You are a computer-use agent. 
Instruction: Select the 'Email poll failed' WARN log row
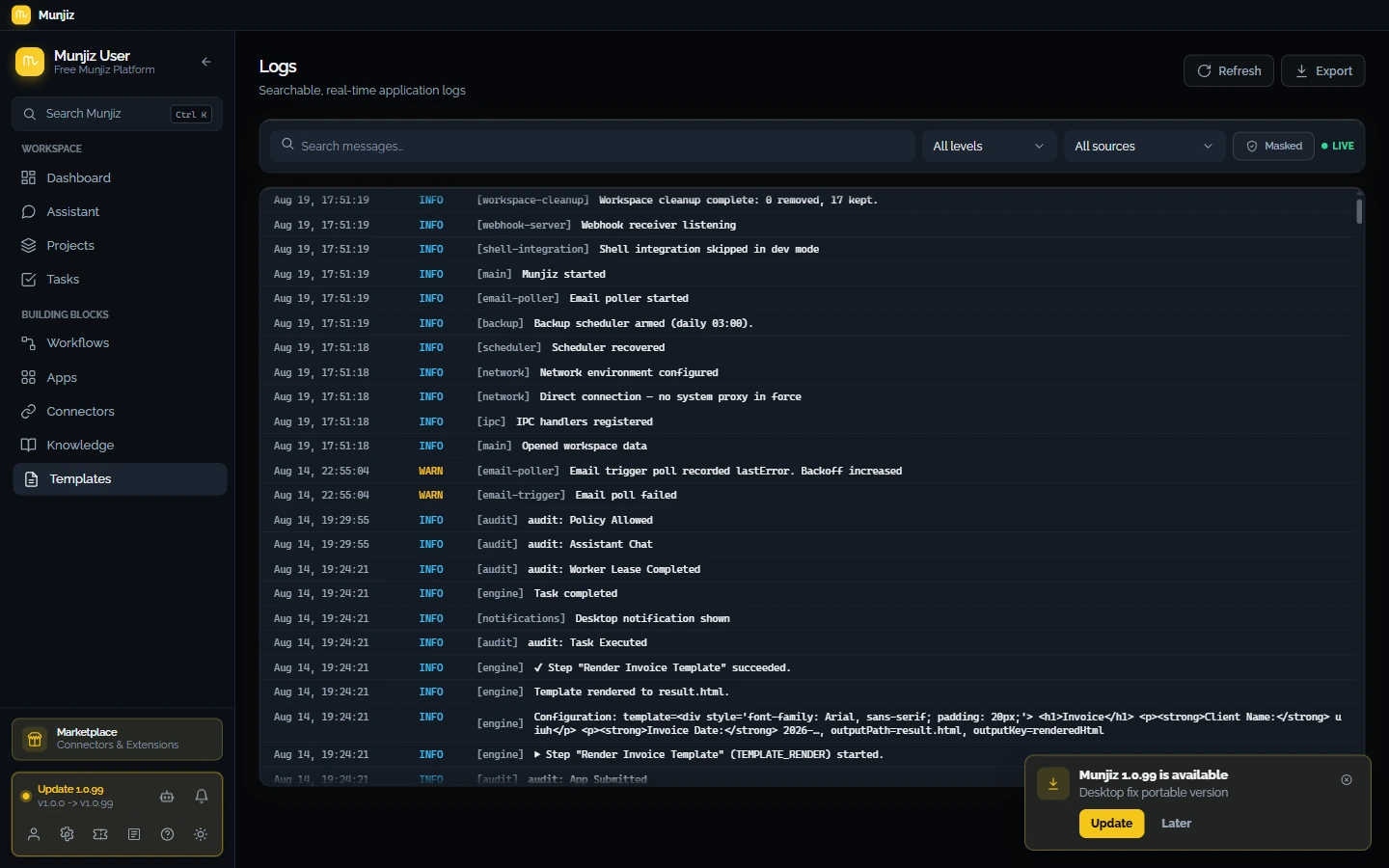[807, 495]
